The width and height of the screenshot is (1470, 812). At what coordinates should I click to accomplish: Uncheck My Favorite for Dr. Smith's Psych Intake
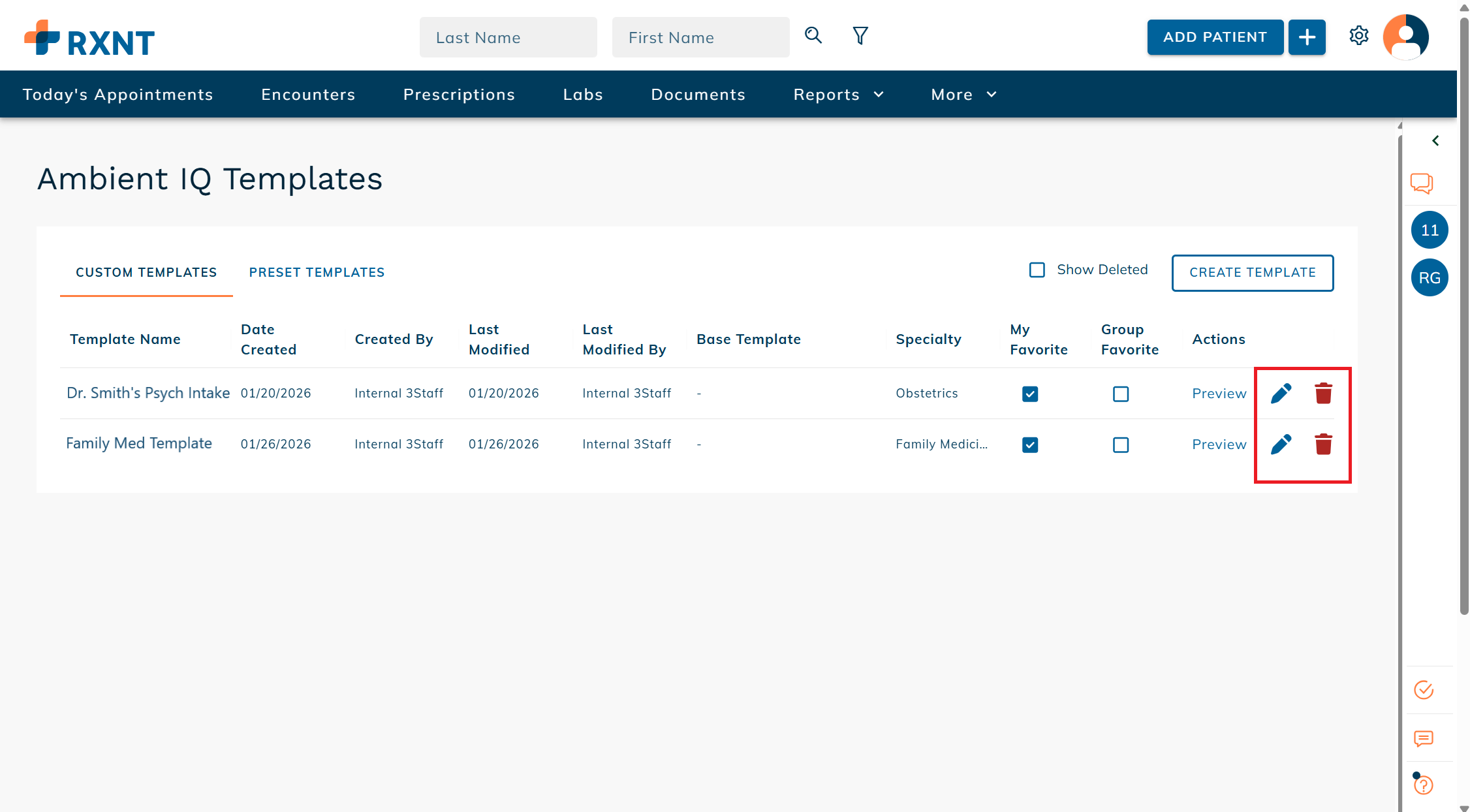coord(1030,394)
